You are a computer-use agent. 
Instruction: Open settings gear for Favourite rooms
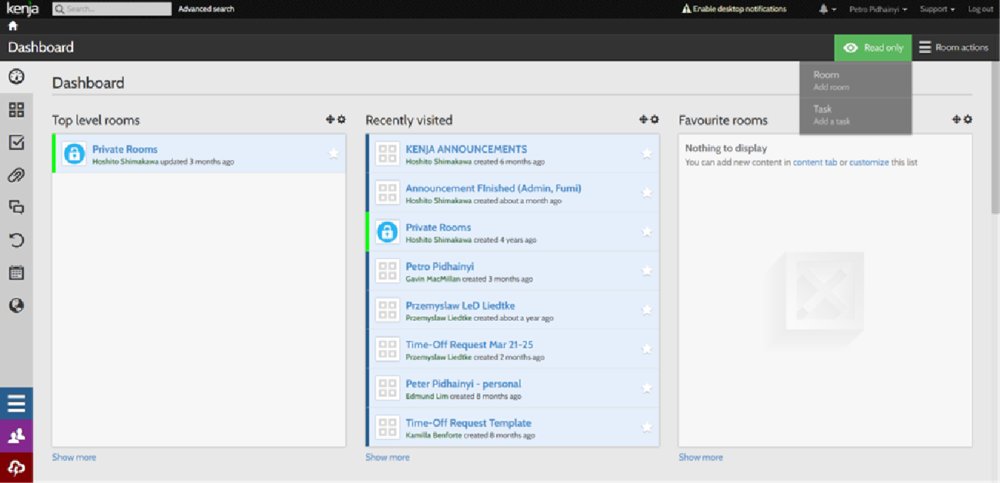point(968,119)
